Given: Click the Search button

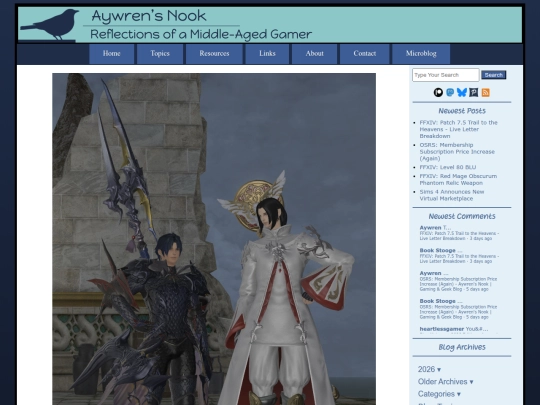Looking at the screenshot, I should 494,75.
